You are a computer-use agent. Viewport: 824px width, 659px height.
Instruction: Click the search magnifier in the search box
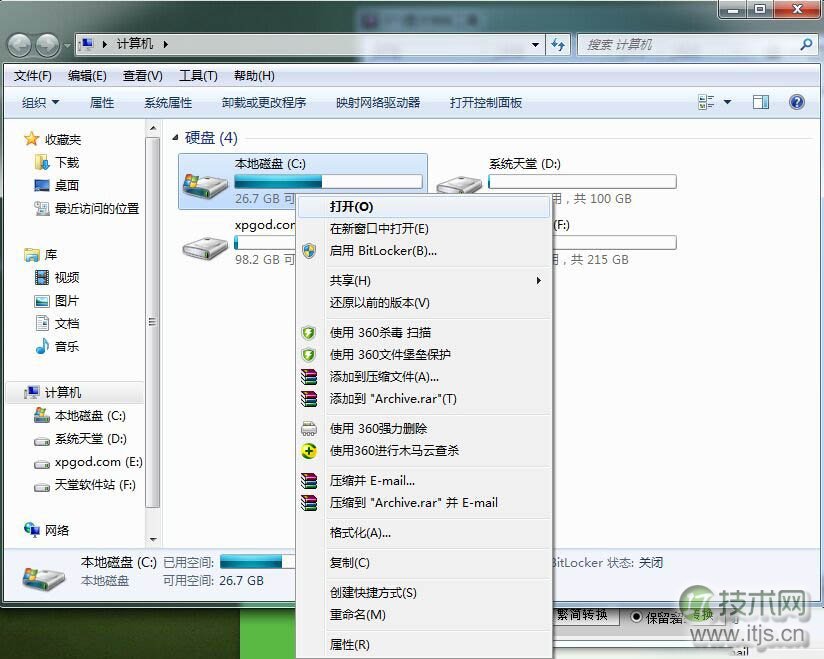pos(806,45)
